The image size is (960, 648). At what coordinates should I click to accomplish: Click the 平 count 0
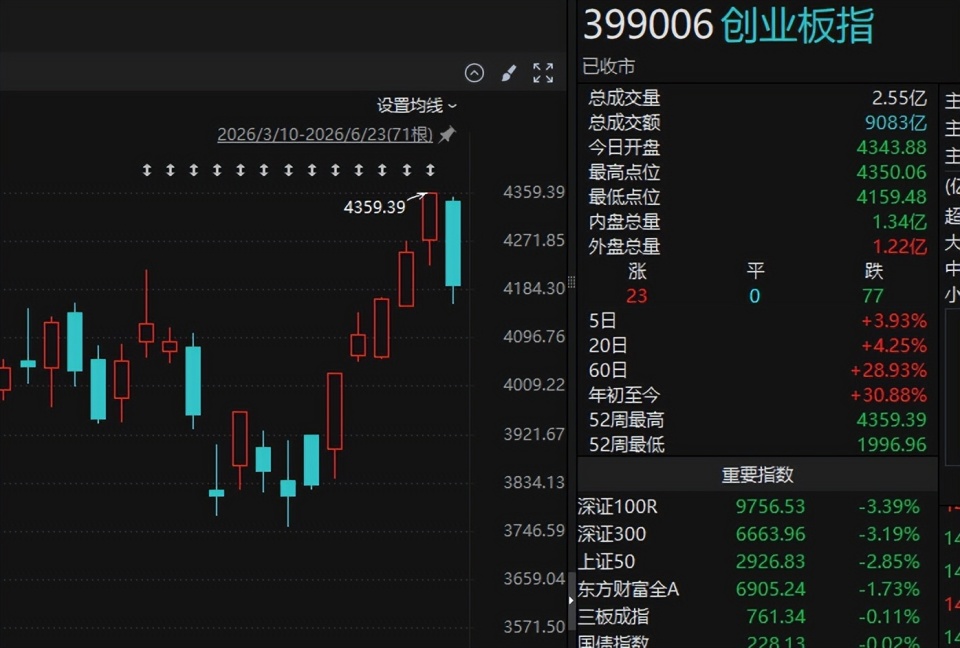click(x=754, y=296)
